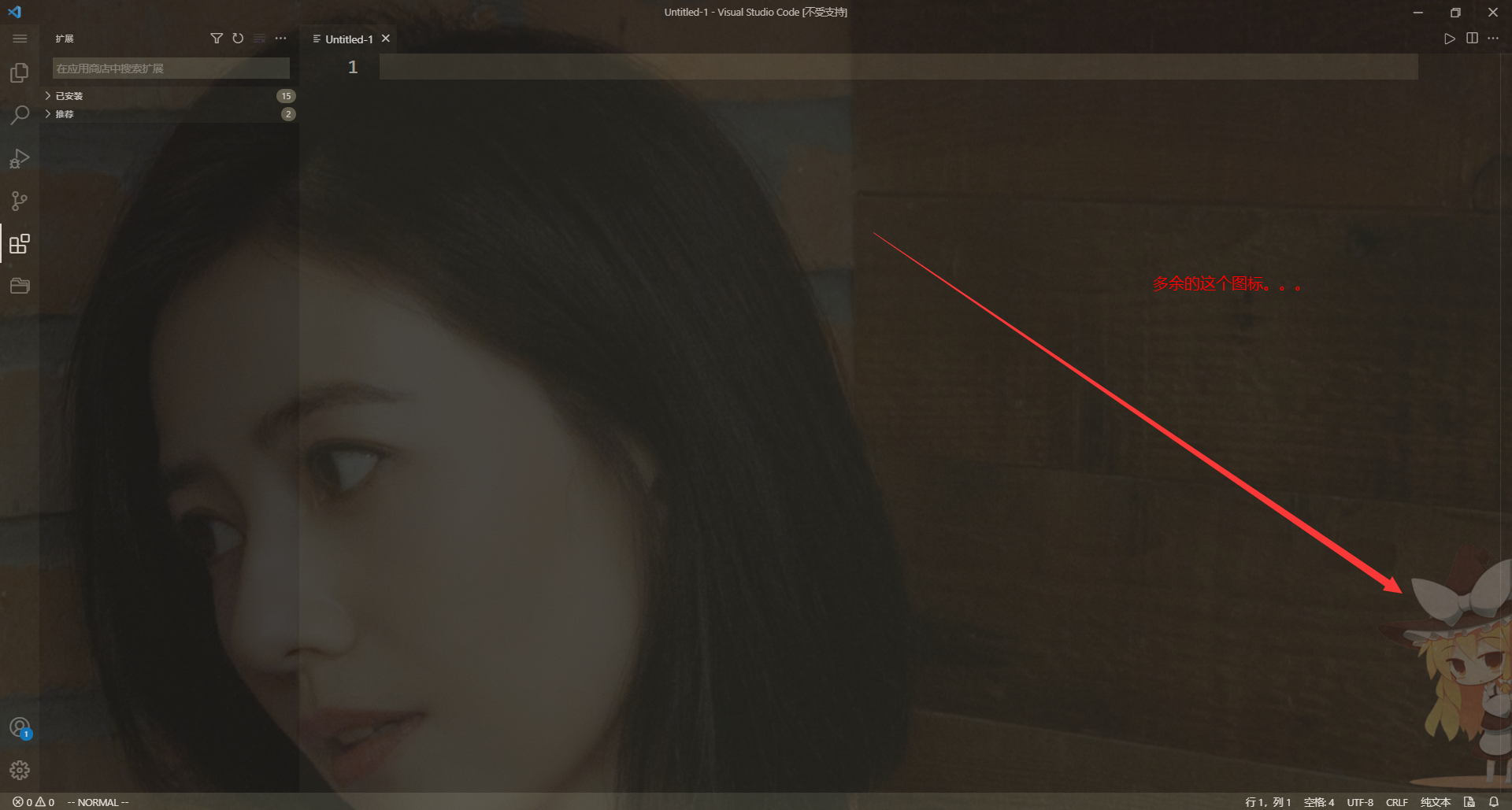Open notifications bell in status bar
The height and width of the screenshot is (810, 1512).
tap(1494, 802)
